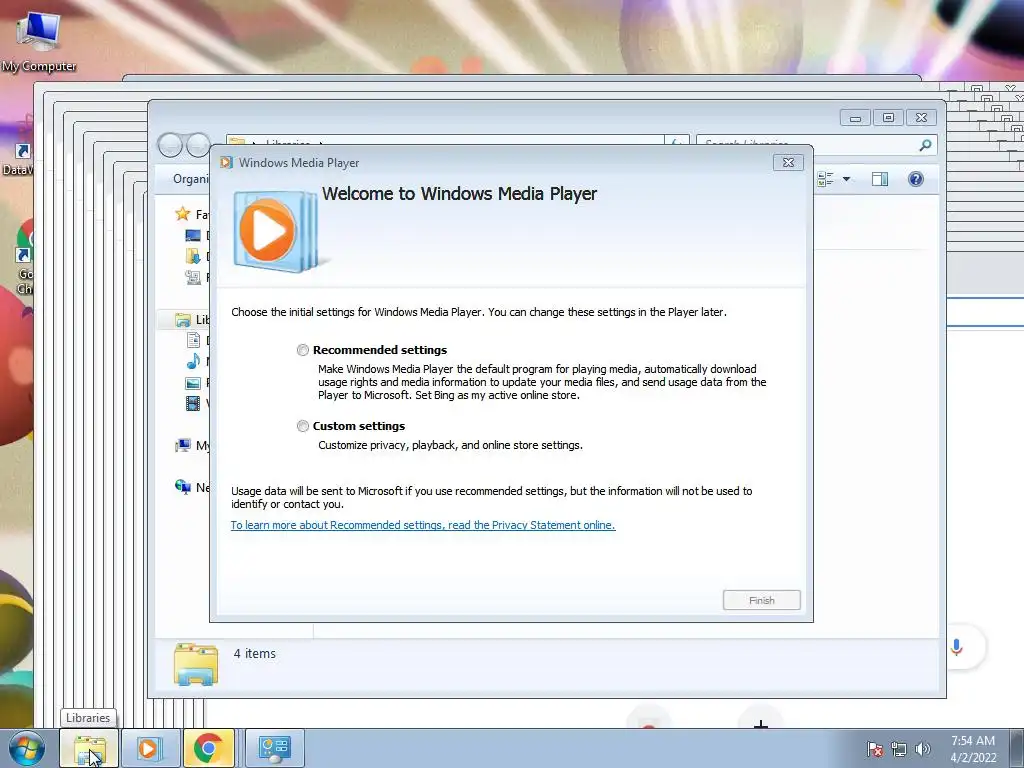This screenshot has height=768, width=1024.
Task: Open the Start menu orb
Action: (x=27, y=748)
